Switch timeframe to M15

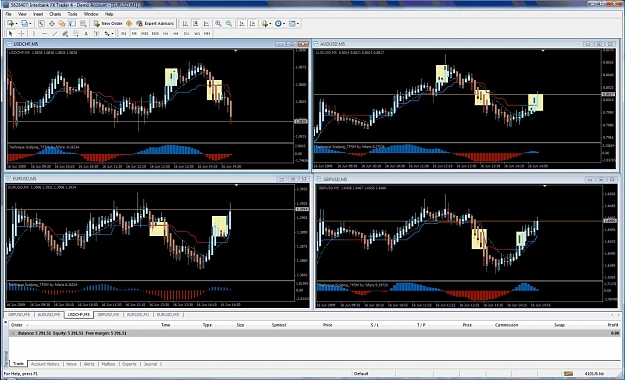145,33
